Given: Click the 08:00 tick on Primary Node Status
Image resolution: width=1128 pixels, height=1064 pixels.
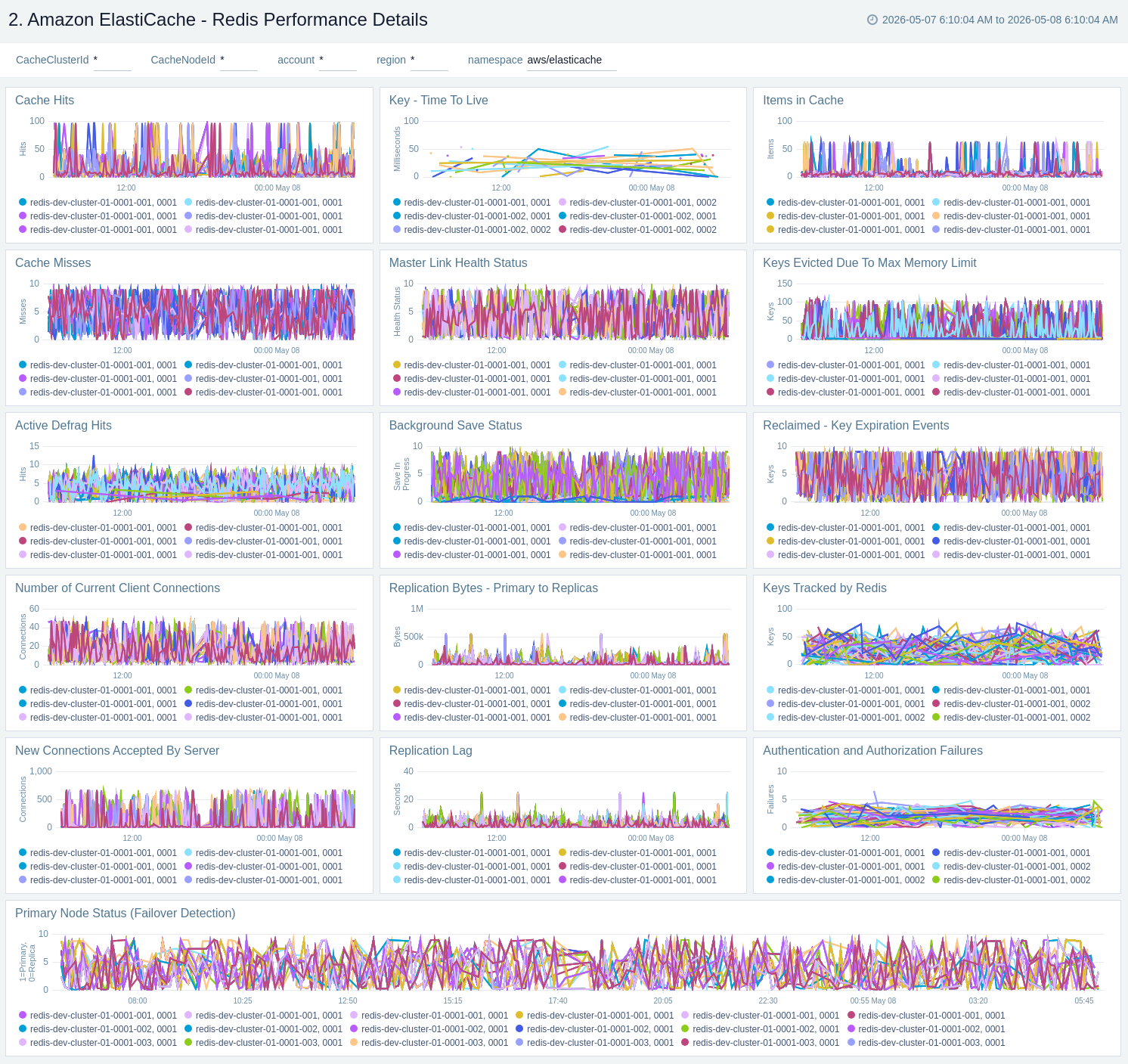Looking at the screenshot, I should coord(138,1000).
